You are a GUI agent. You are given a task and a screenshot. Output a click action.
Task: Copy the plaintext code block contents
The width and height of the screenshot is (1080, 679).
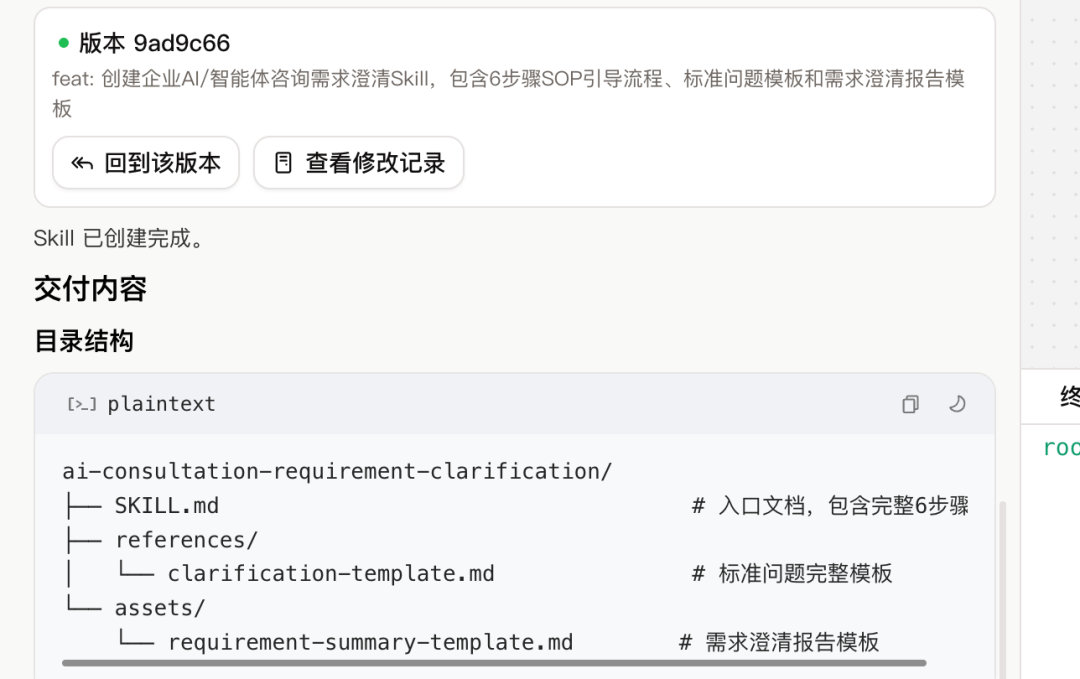[x=910, y=404]
